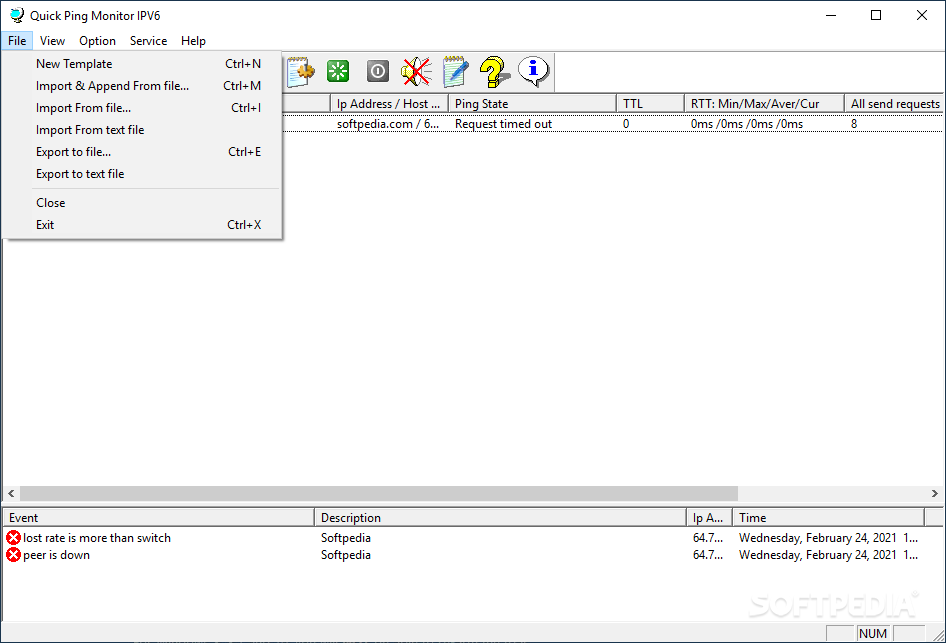Maximize the Quick Ping Monitor window
The image size is (946, 643).
point(876,15)
